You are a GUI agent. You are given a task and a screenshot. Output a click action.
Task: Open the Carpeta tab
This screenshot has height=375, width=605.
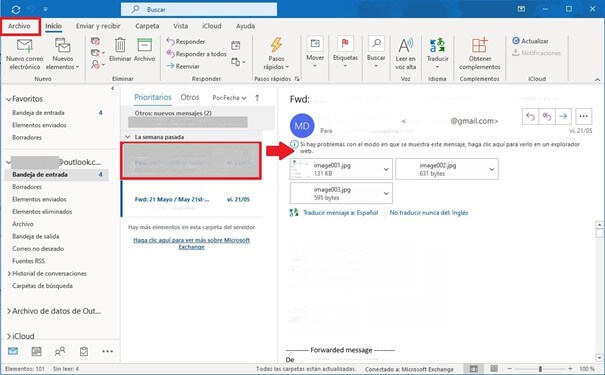[x=147, y=26]
